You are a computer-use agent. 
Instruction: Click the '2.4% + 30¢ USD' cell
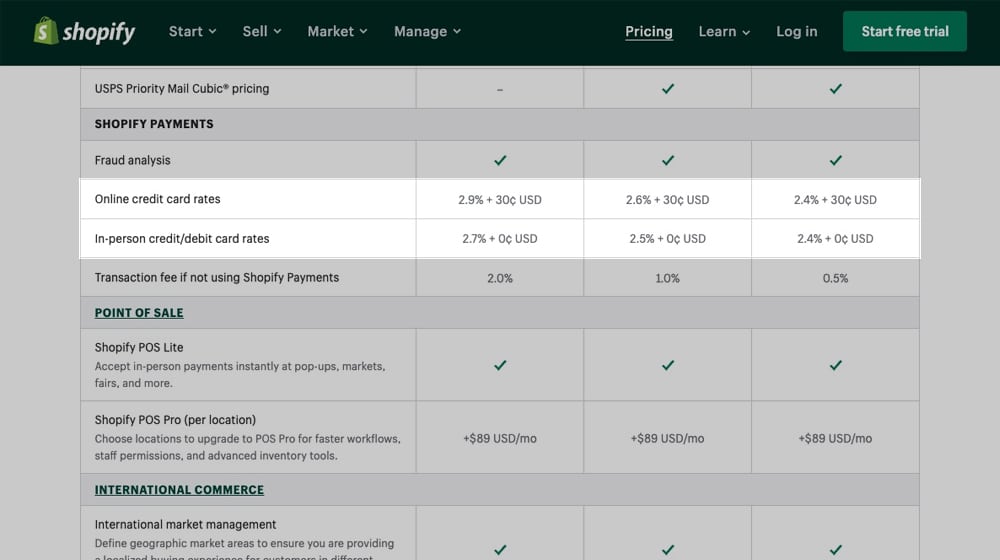pyautogui.click(x=835, y=200)
